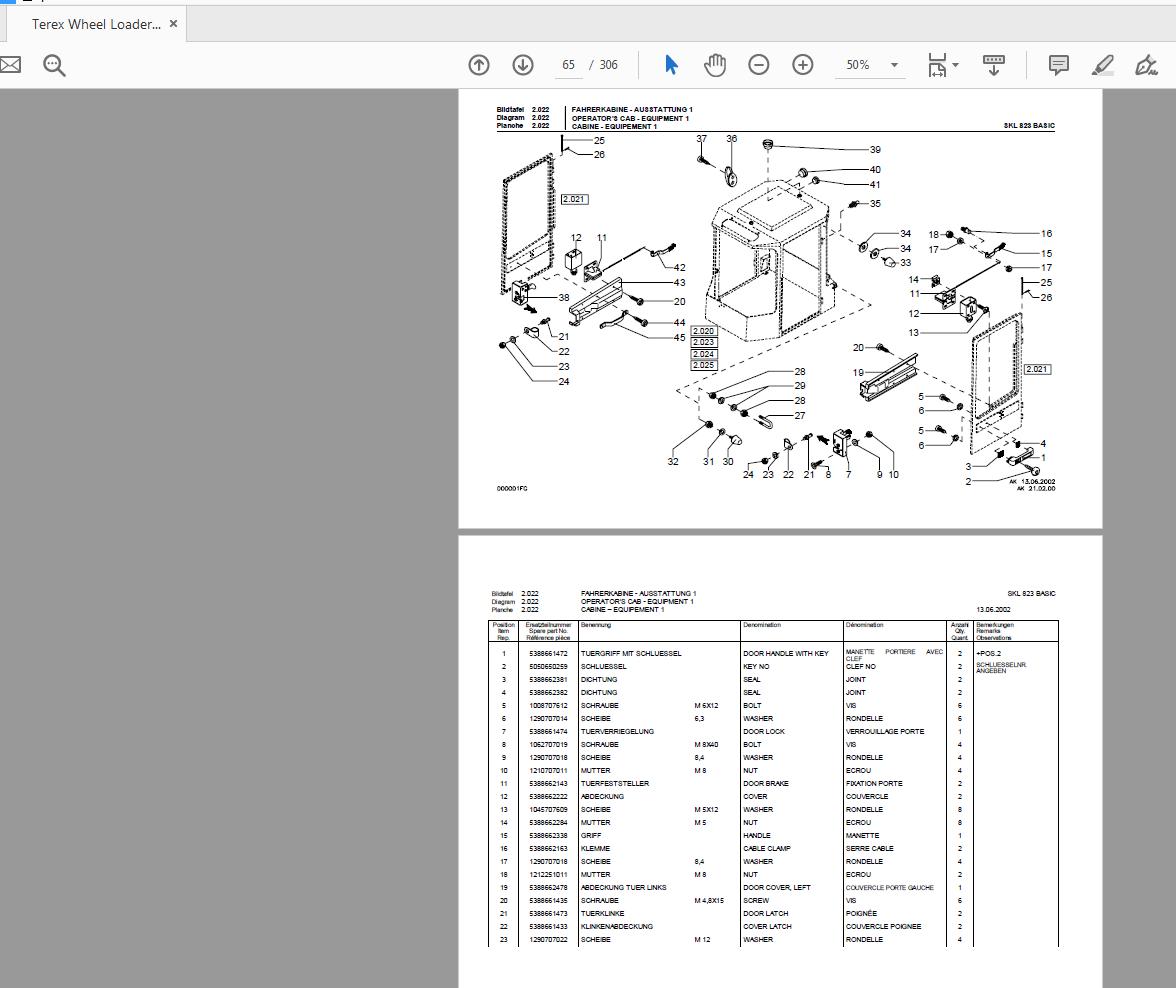Click part number 5388661472 in the table

(547, 652)
